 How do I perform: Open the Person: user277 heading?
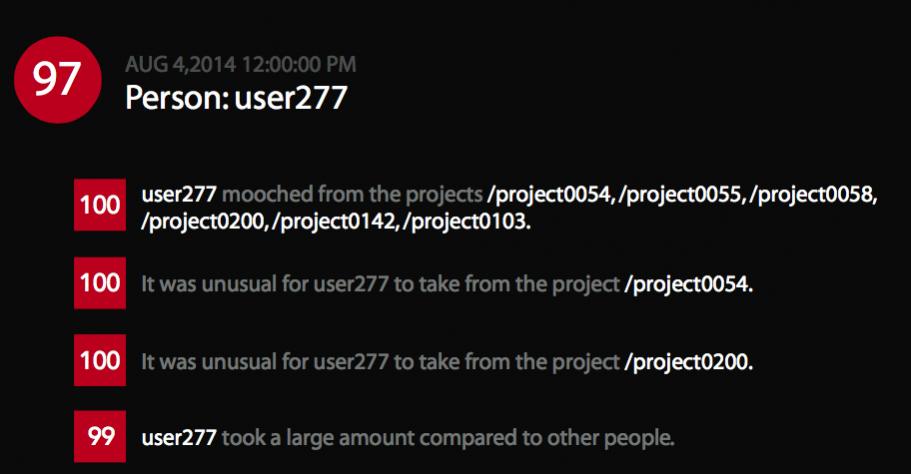pos(236,98)
